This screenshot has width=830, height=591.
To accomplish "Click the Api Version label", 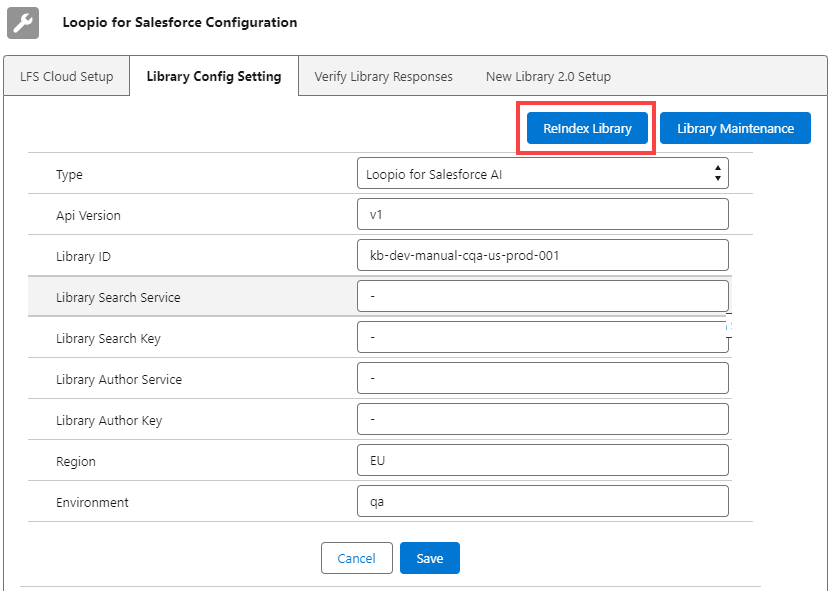I will coord(88,216).
